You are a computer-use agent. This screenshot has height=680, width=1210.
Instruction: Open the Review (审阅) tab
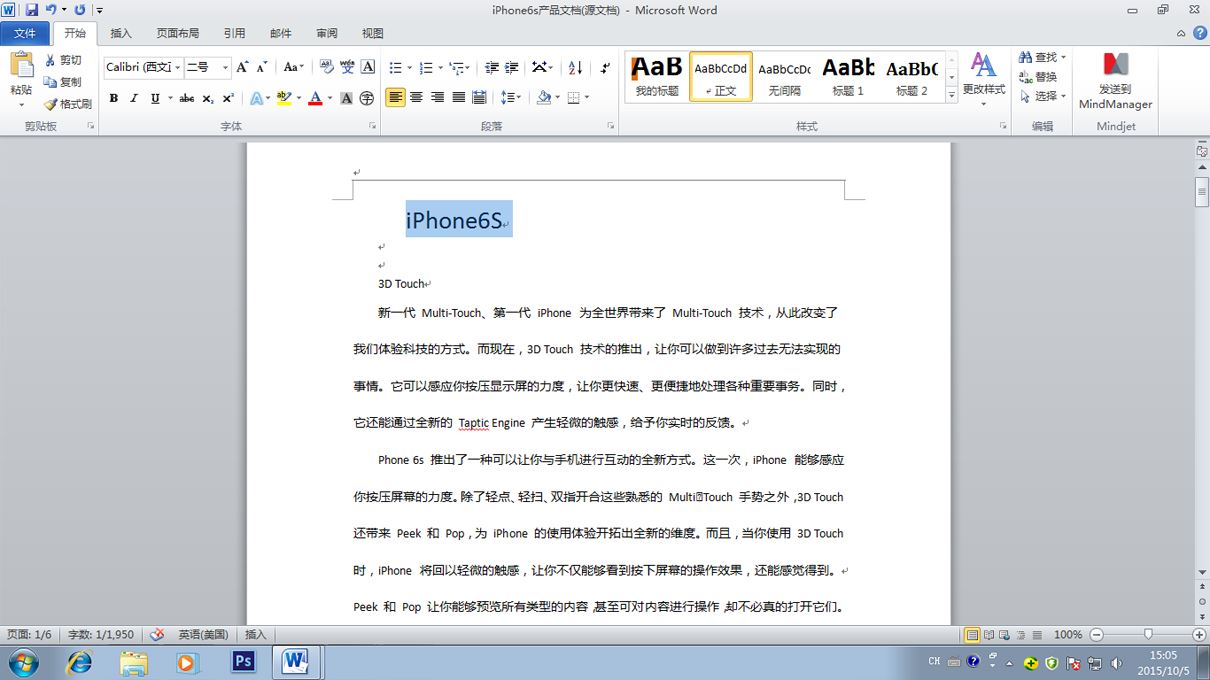[x=327, y=33]
